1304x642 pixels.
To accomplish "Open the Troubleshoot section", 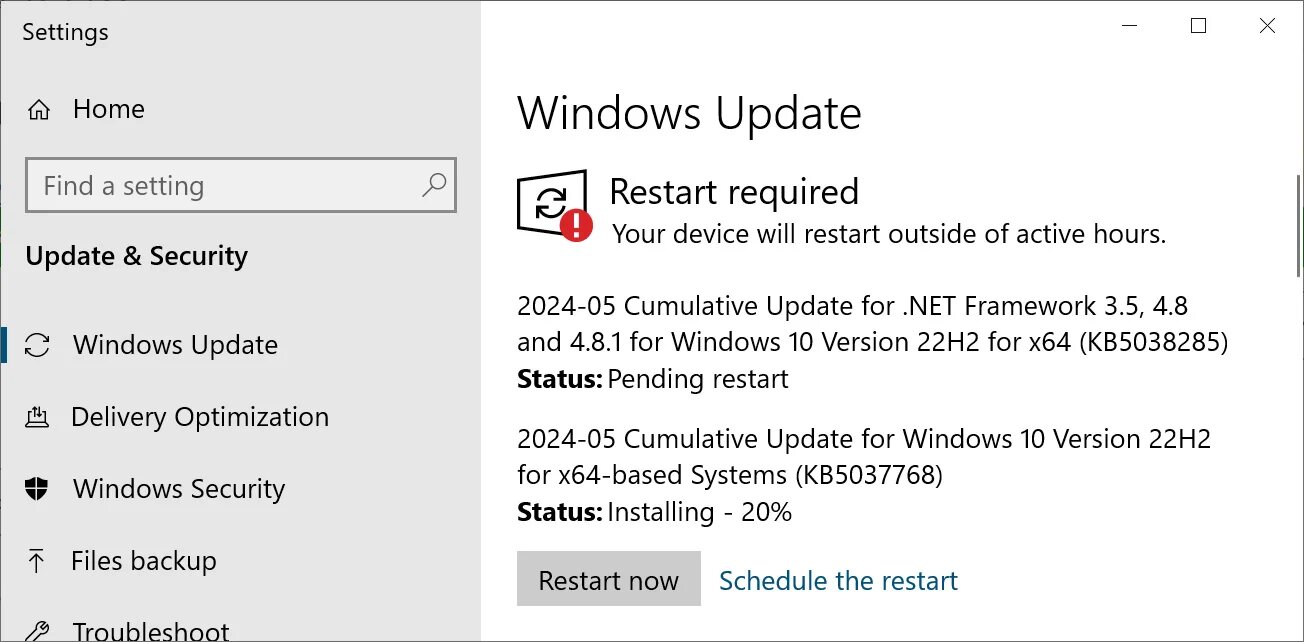I will click(150, 632).
